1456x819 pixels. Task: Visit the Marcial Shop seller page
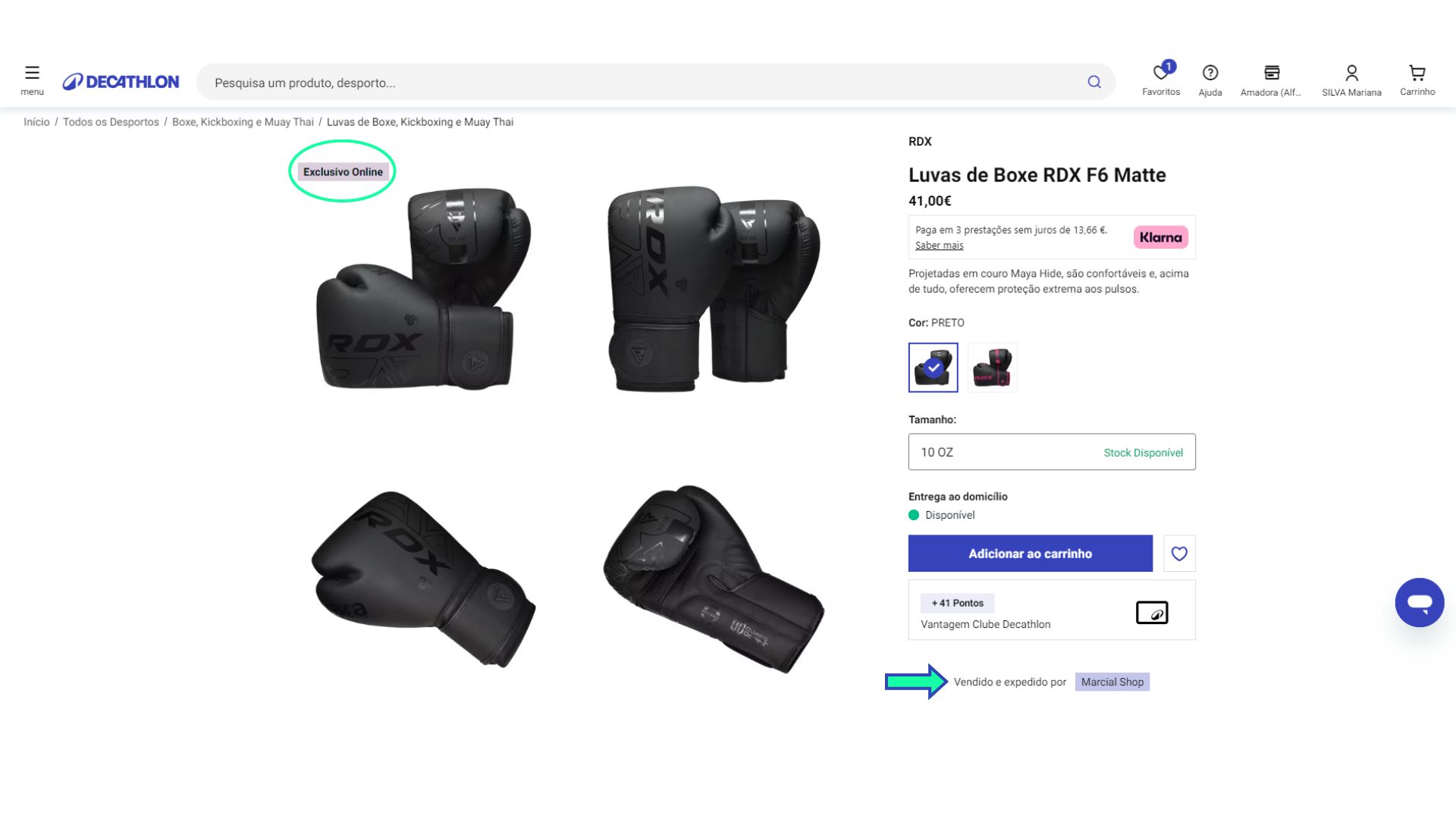[1112, 681]
